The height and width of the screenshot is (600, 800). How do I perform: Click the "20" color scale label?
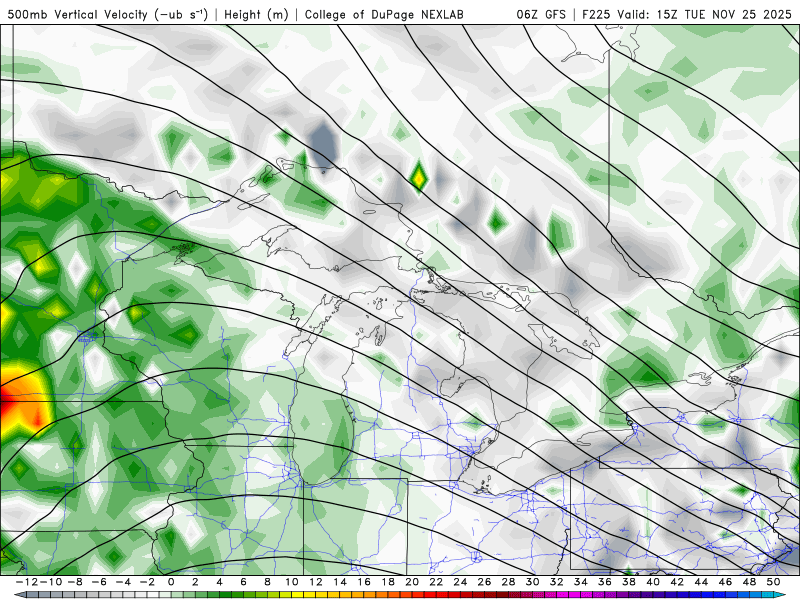[412, 582]
